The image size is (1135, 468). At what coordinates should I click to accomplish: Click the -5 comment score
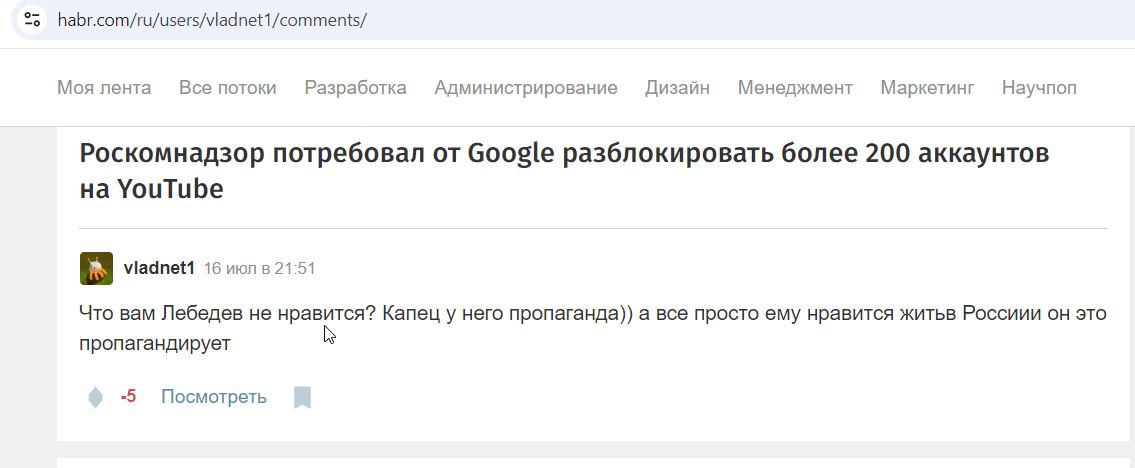(128, 397)
